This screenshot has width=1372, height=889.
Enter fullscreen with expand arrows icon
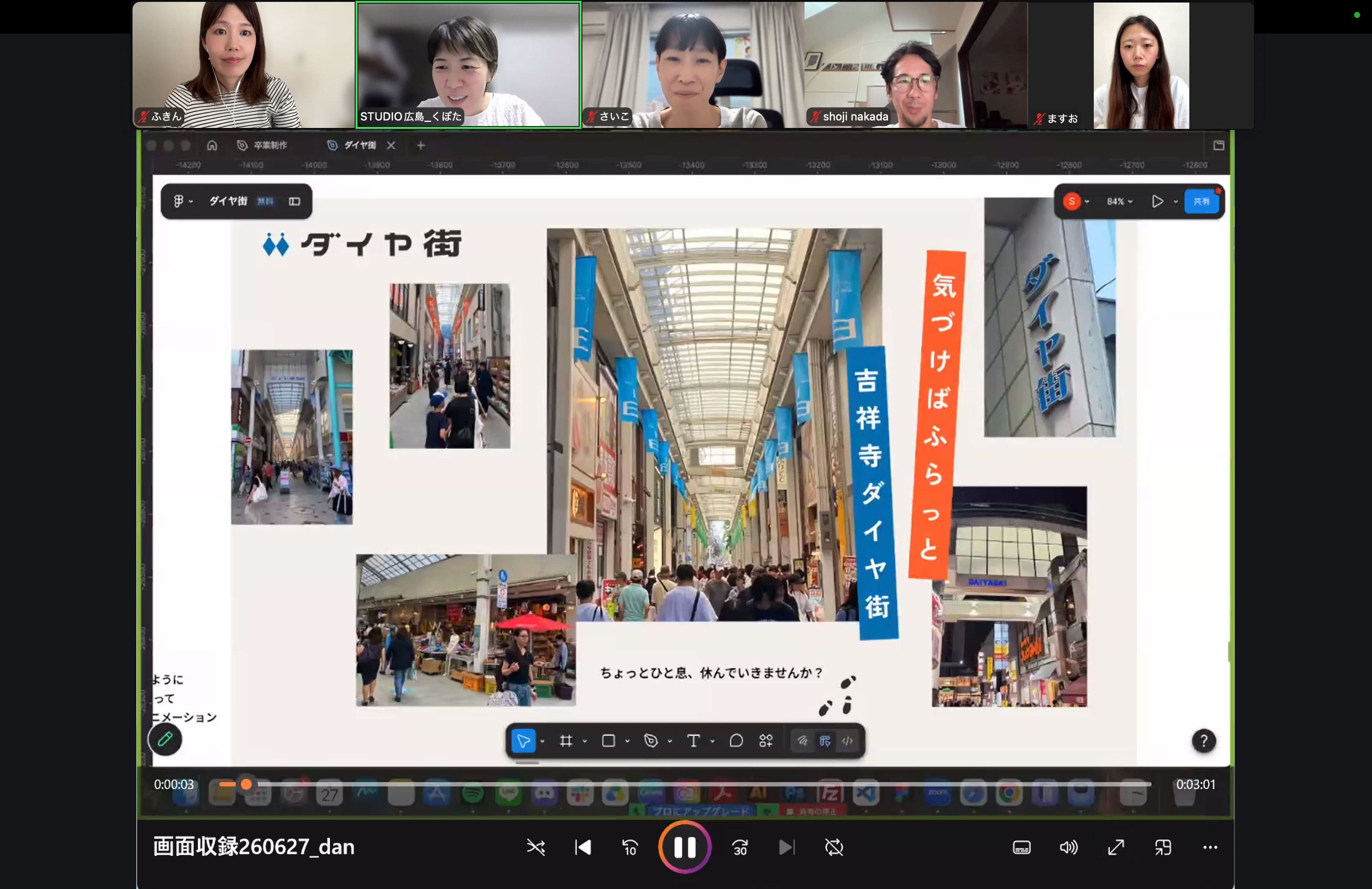click(1116, 847)
